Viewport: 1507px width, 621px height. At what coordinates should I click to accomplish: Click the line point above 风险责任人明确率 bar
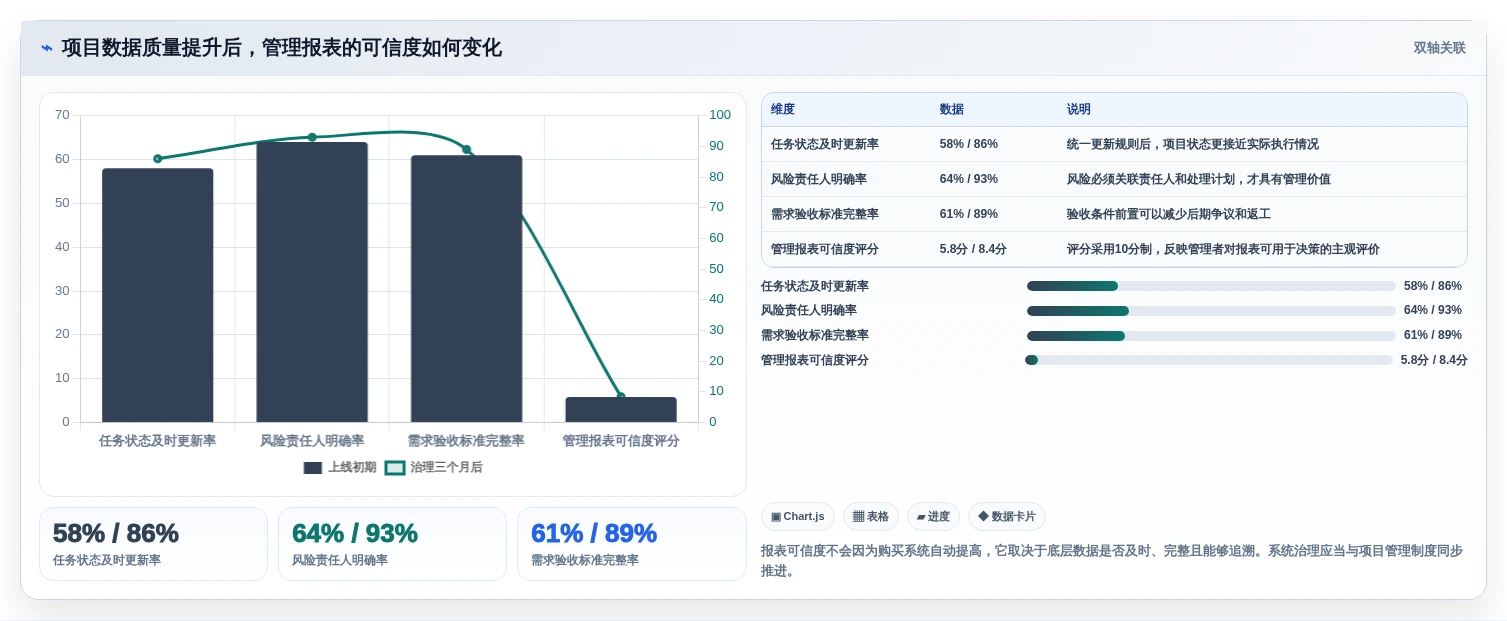[312, 137]
